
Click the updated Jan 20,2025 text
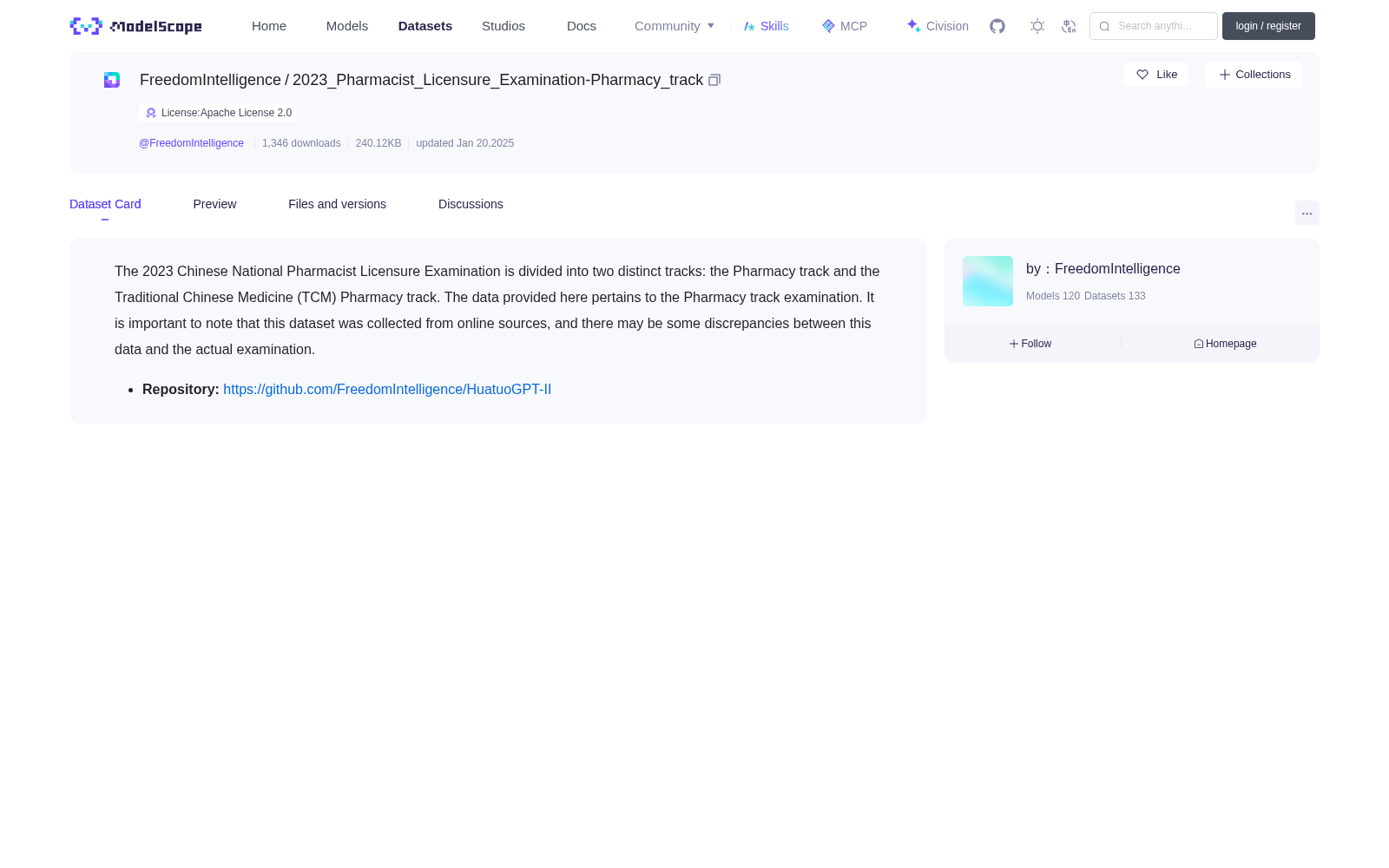tap(464, 143)
